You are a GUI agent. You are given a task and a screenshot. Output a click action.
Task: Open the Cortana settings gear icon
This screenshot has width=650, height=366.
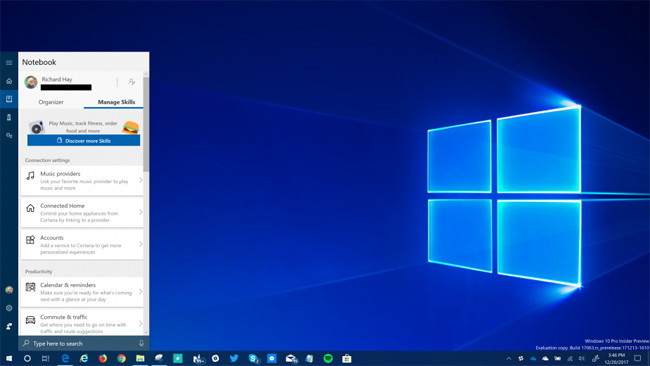(9, 308)
